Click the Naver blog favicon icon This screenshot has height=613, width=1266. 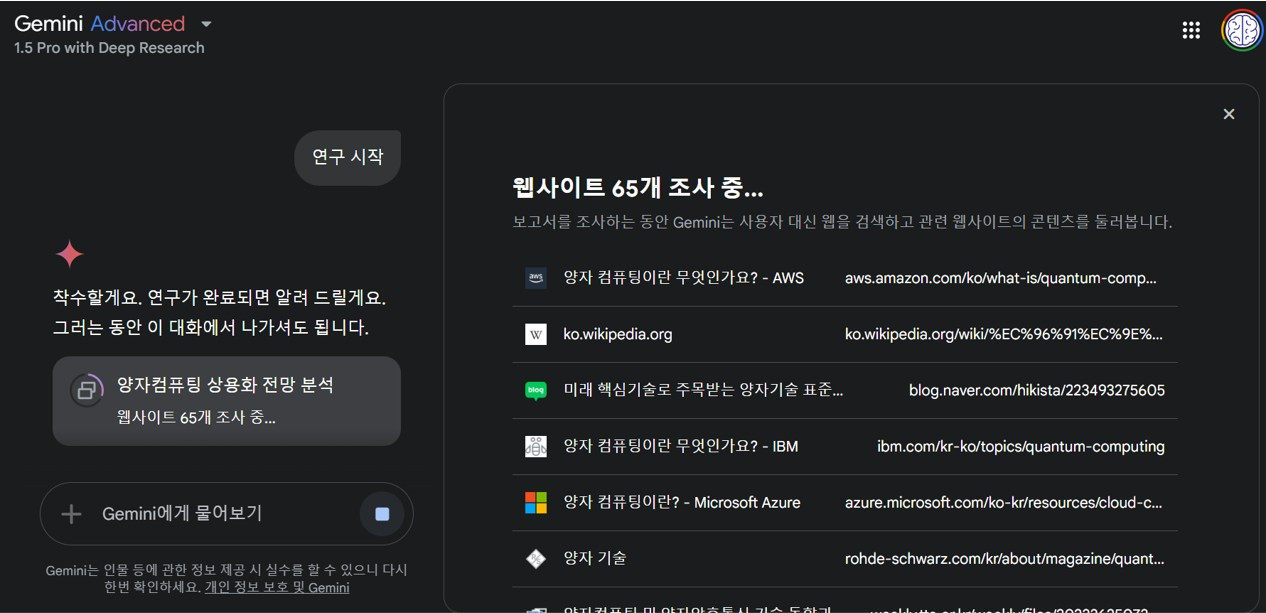pyautogui.click(x=536, y=390)
